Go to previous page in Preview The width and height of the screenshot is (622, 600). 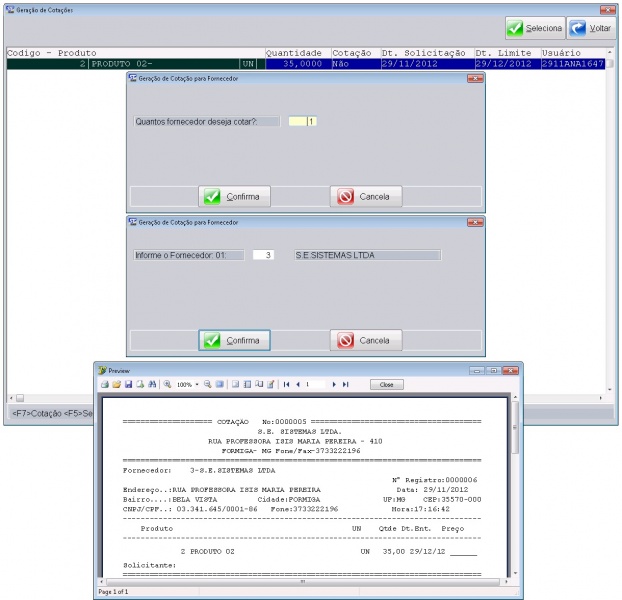click(297, 384)
